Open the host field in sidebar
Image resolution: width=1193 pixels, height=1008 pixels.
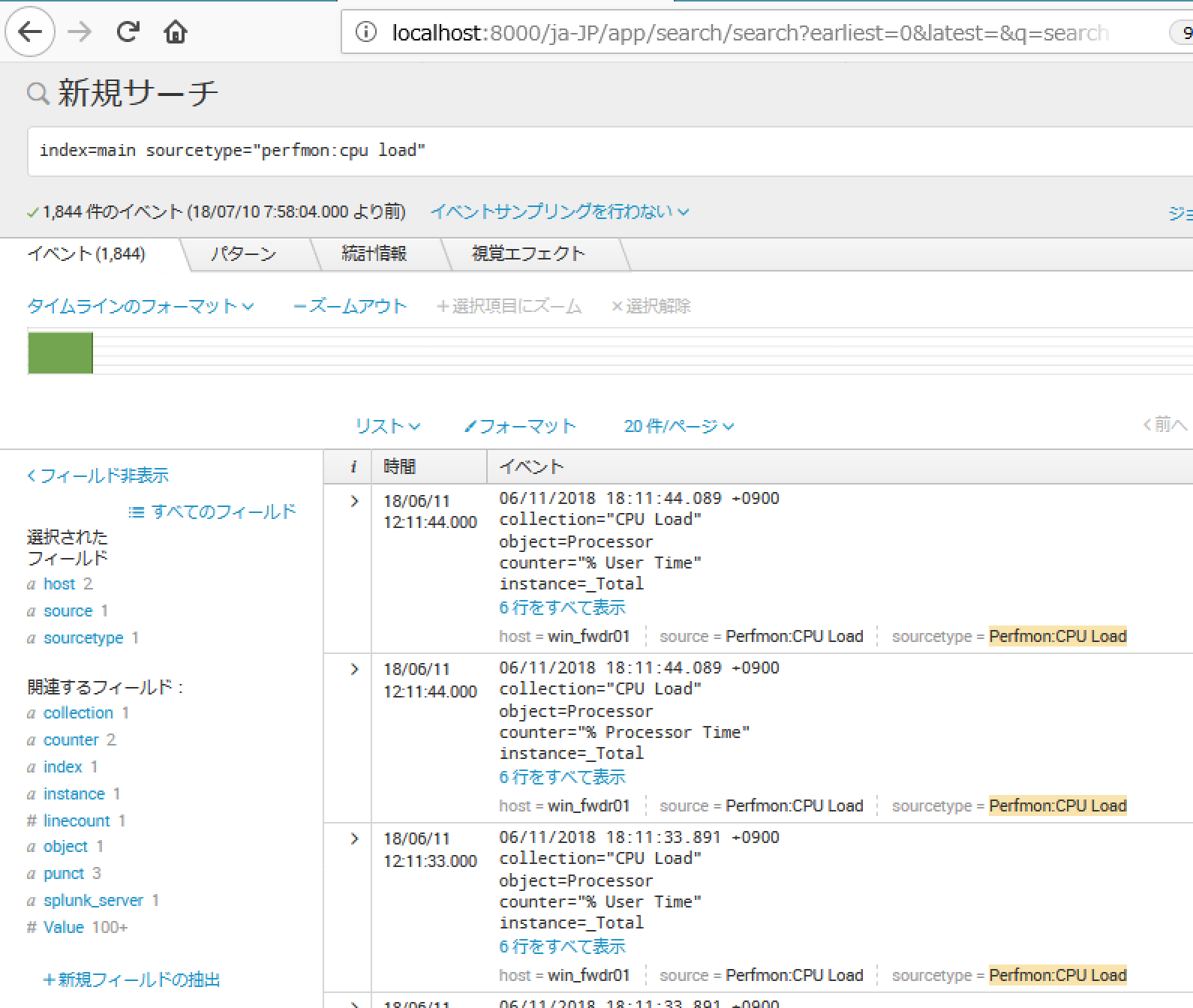[x=59, y=584]
